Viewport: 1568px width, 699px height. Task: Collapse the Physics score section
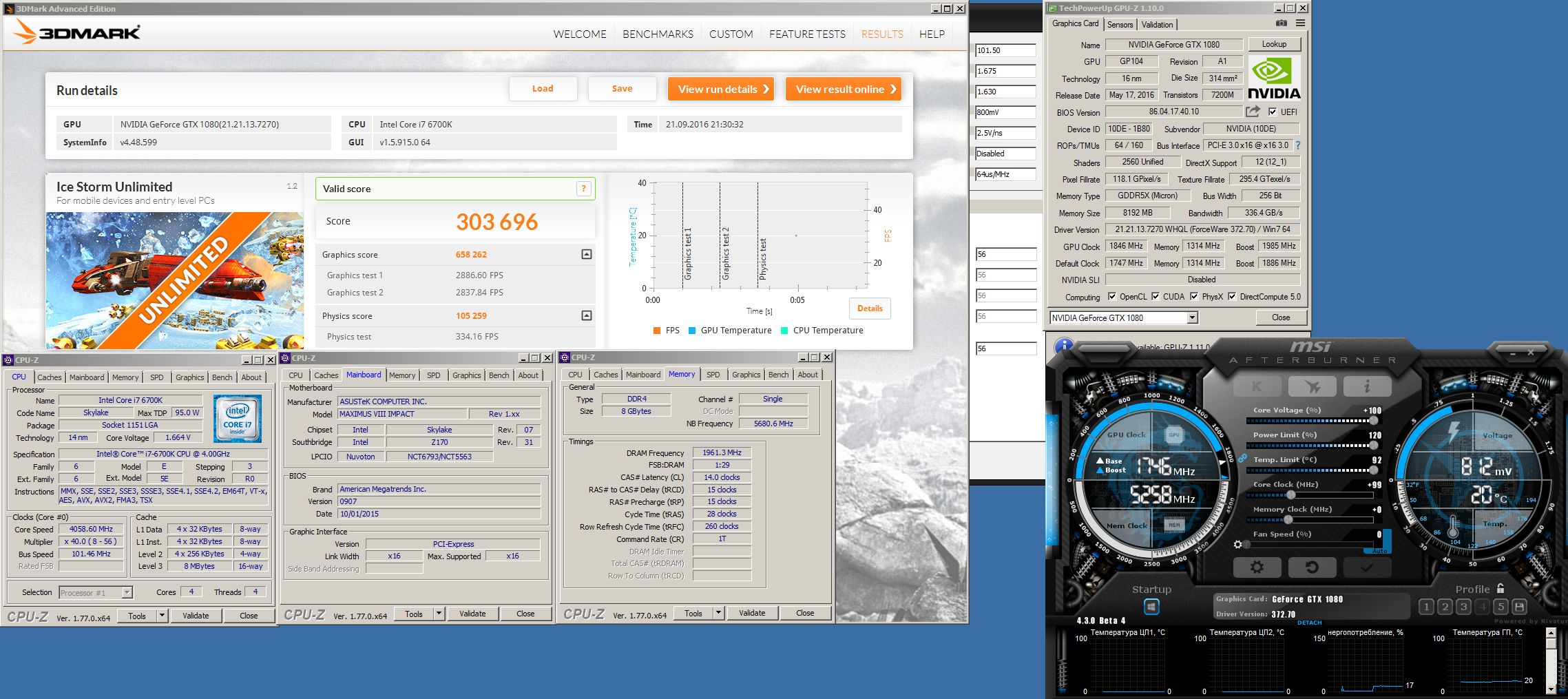click(x=586, y=315)
